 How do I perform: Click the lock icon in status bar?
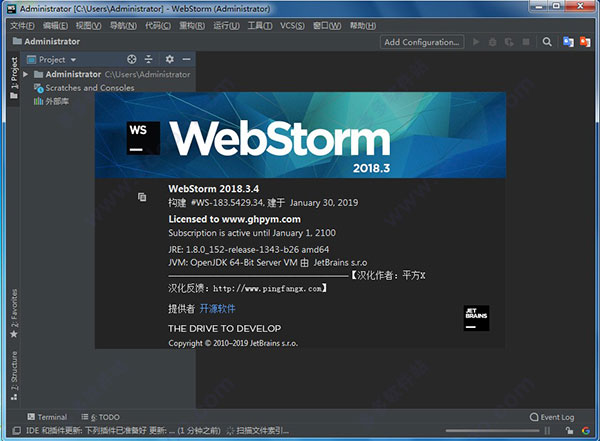570,431
